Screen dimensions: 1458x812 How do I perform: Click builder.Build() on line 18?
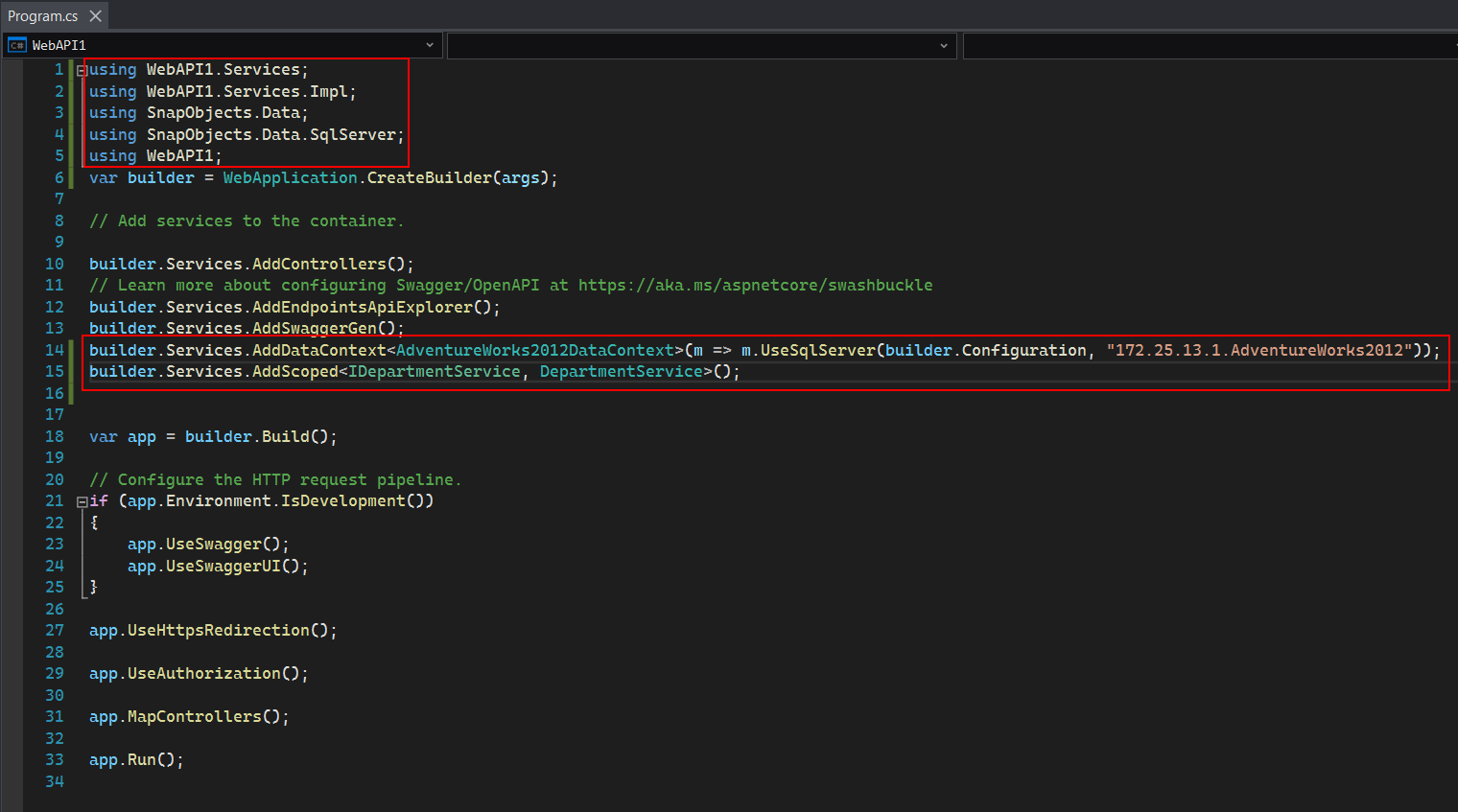tap(256, 436)
